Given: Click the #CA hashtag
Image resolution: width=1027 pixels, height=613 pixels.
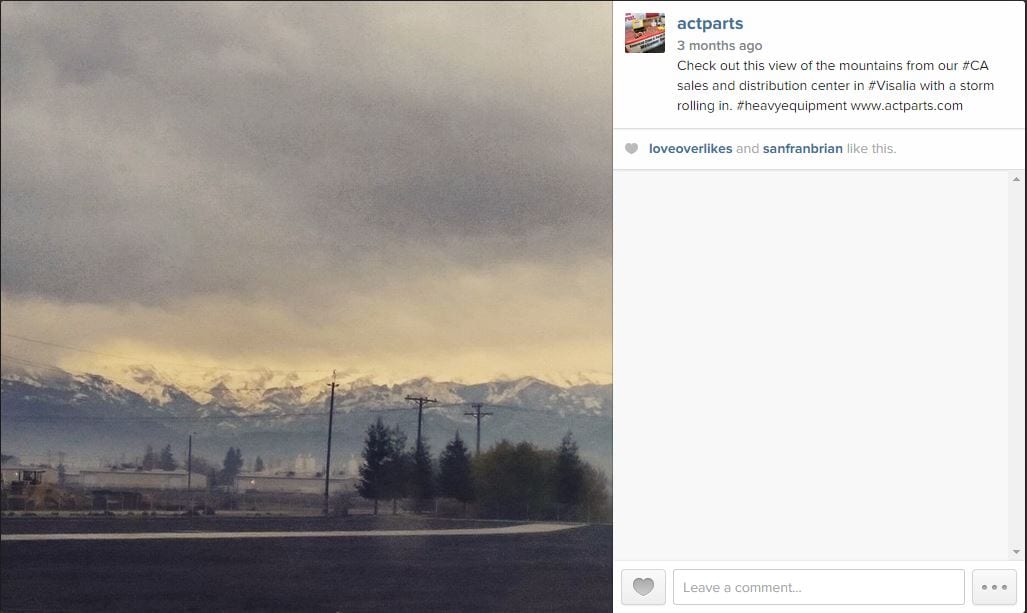Looking at the screenshot, I should pos(975,65).
